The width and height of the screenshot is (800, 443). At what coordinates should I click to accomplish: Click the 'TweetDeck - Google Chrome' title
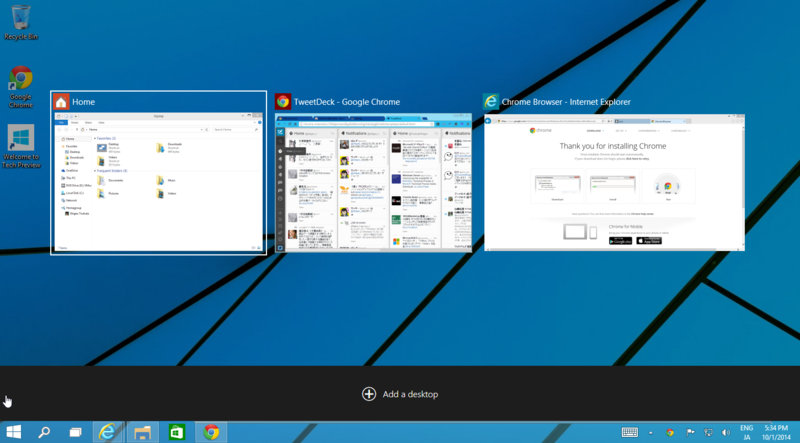click(x=347, y=102)
